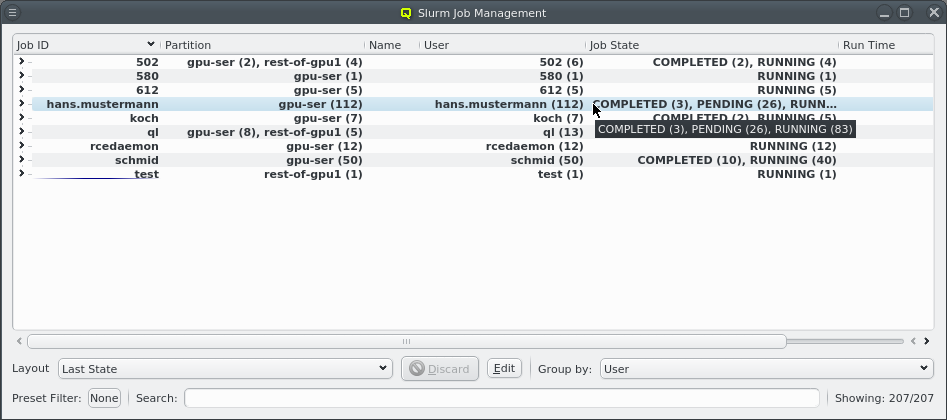Screen dimensions: 947x420
Task: Expand the 580 user group row
Action: 22,76
